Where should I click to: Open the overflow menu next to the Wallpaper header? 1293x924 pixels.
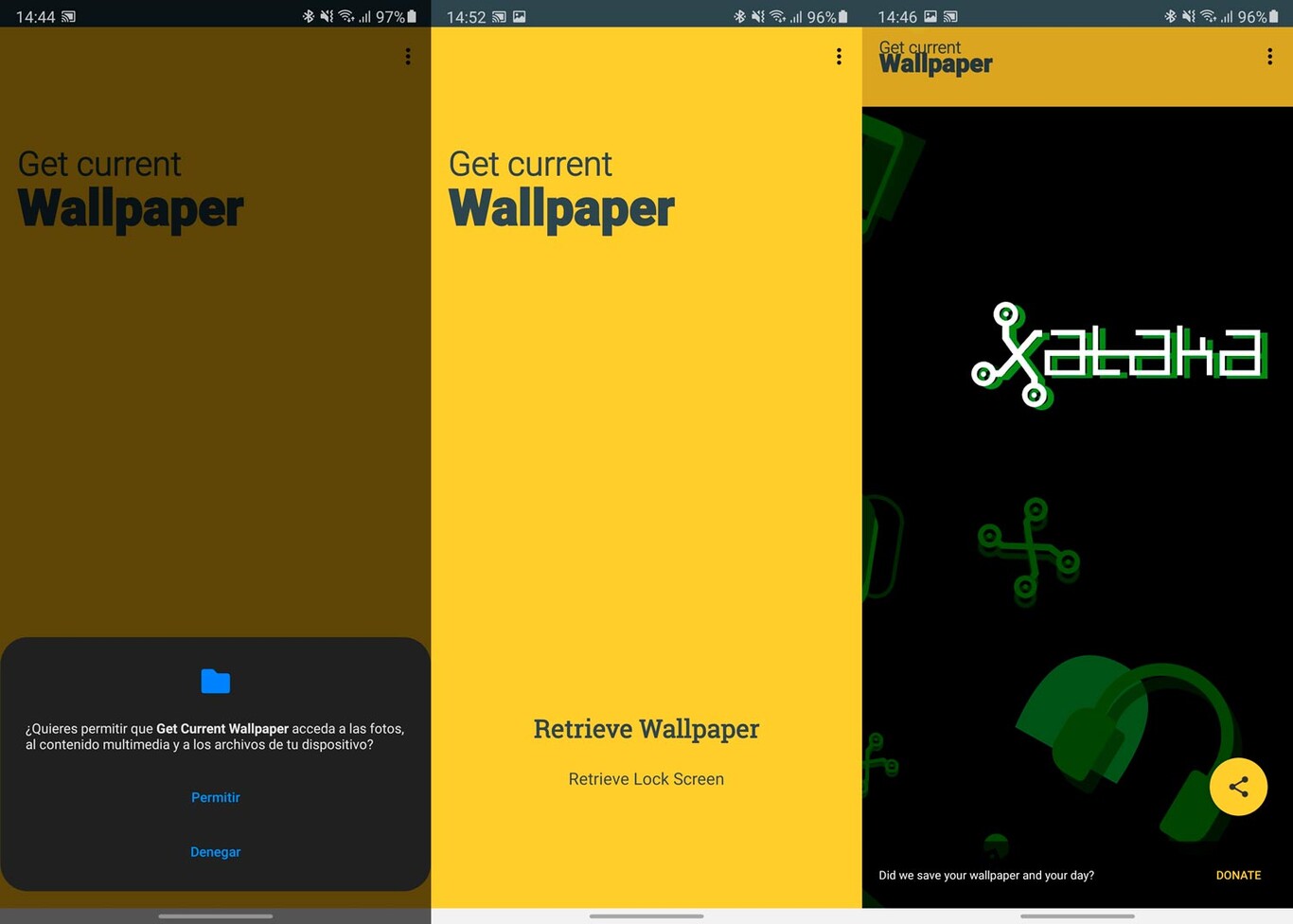coord(1269,57)
